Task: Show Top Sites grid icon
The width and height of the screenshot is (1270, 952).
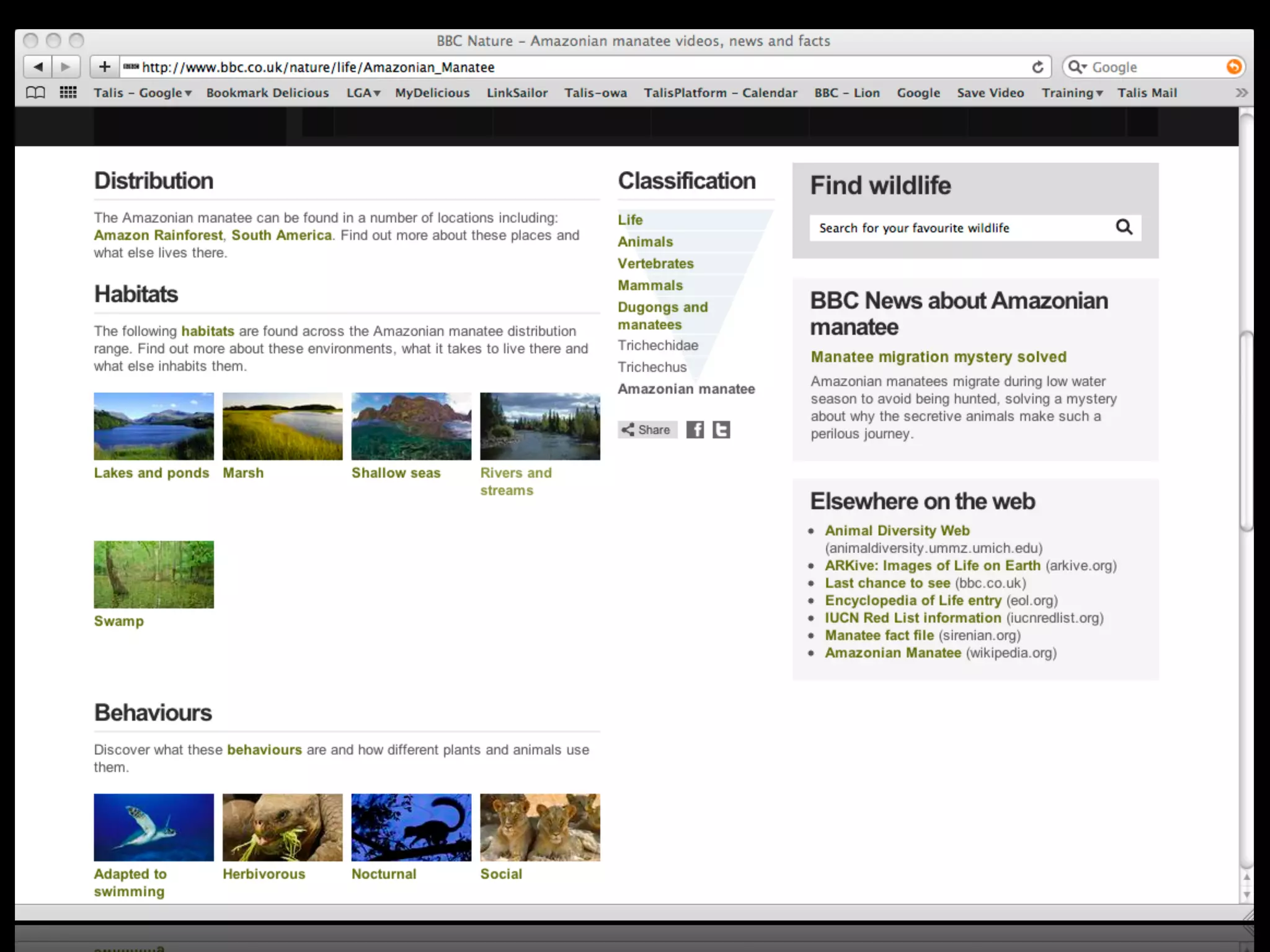Action: [68, 93]
